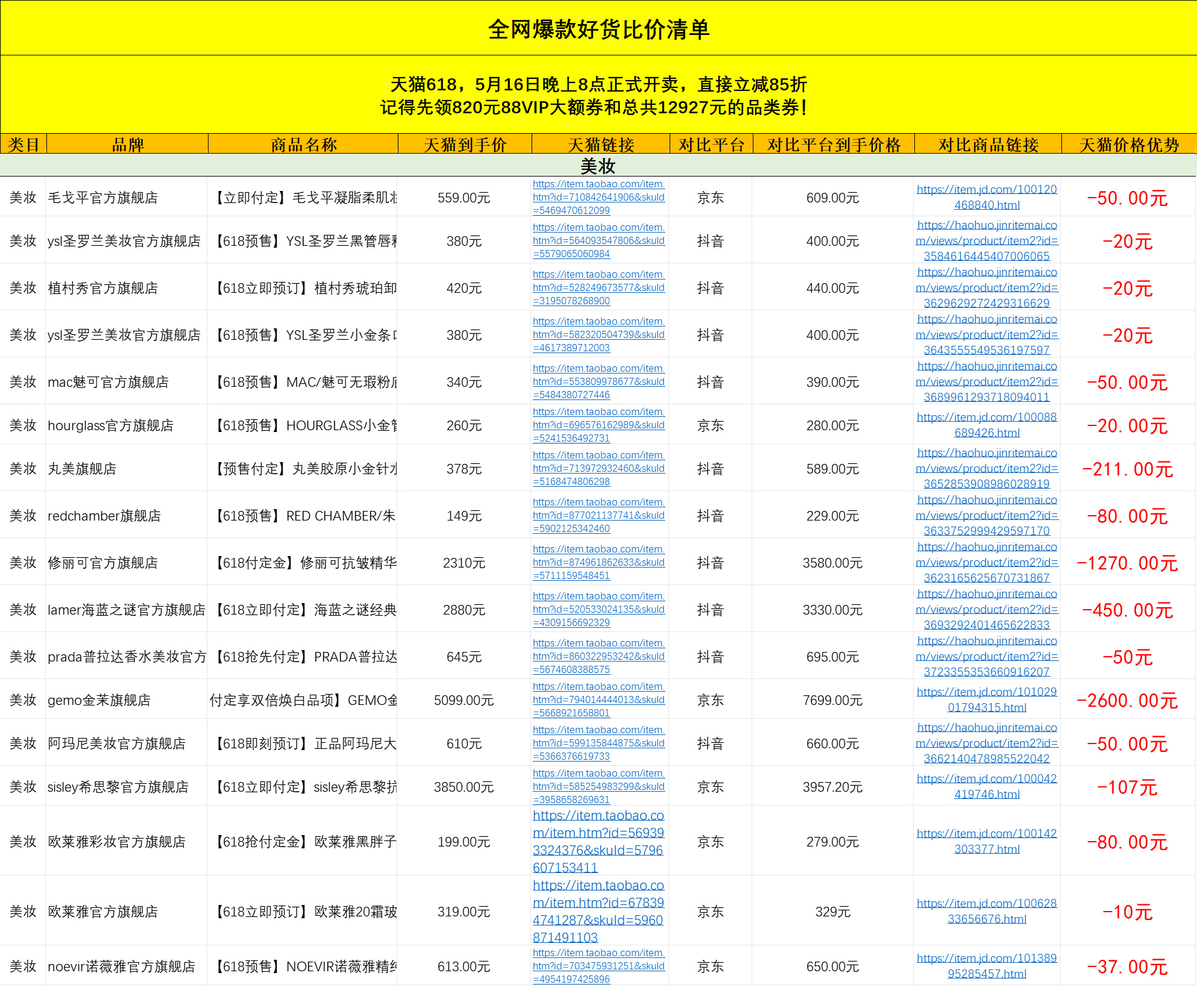1197x1008 pixels.
Task: Open Douyin link ending 3723355353660916207
Action: 987,656
